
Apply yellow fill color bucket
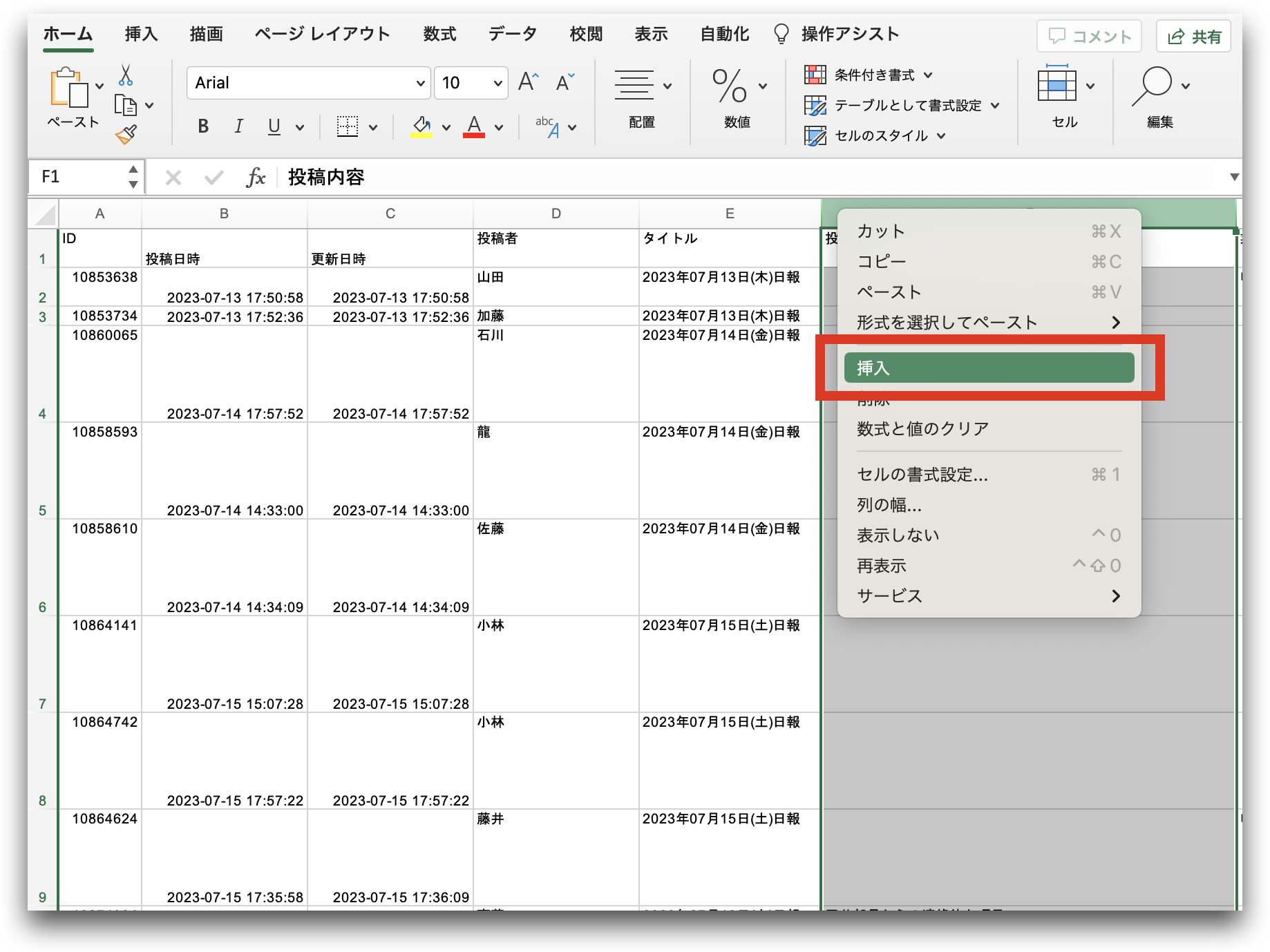click(x=421, y=126)
